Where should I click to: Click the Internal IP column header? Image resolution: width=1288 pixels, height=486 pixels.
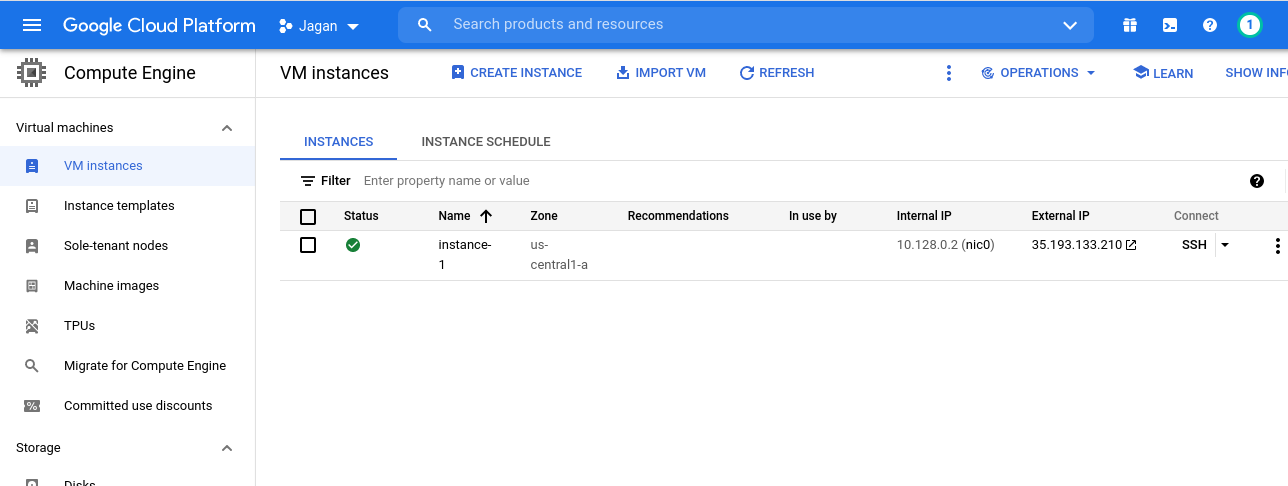tap(924, 216)
